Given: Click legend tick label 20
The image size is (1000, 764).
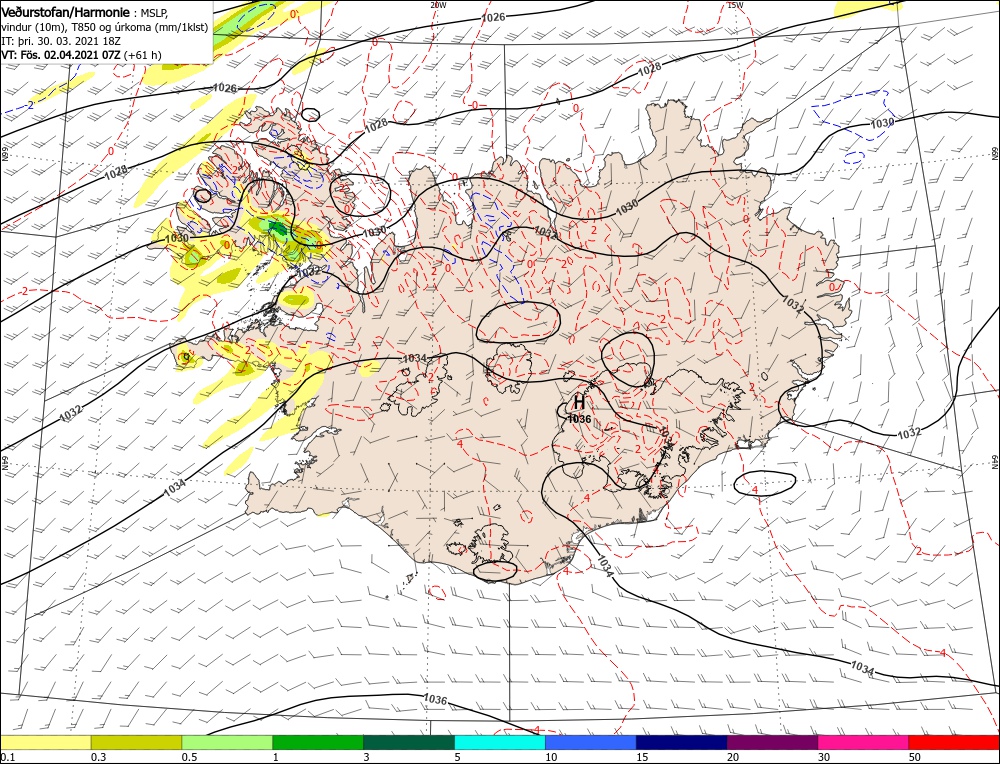Looking at the screenshot, I should [733, 756].
